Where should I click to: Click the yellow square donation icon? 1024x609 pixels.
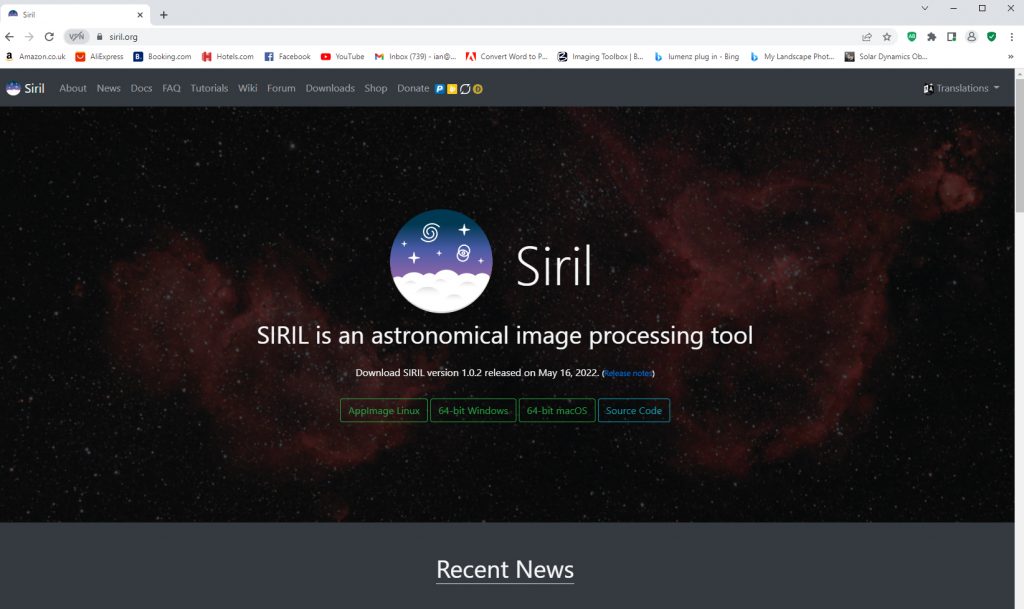tap(452, 89)
